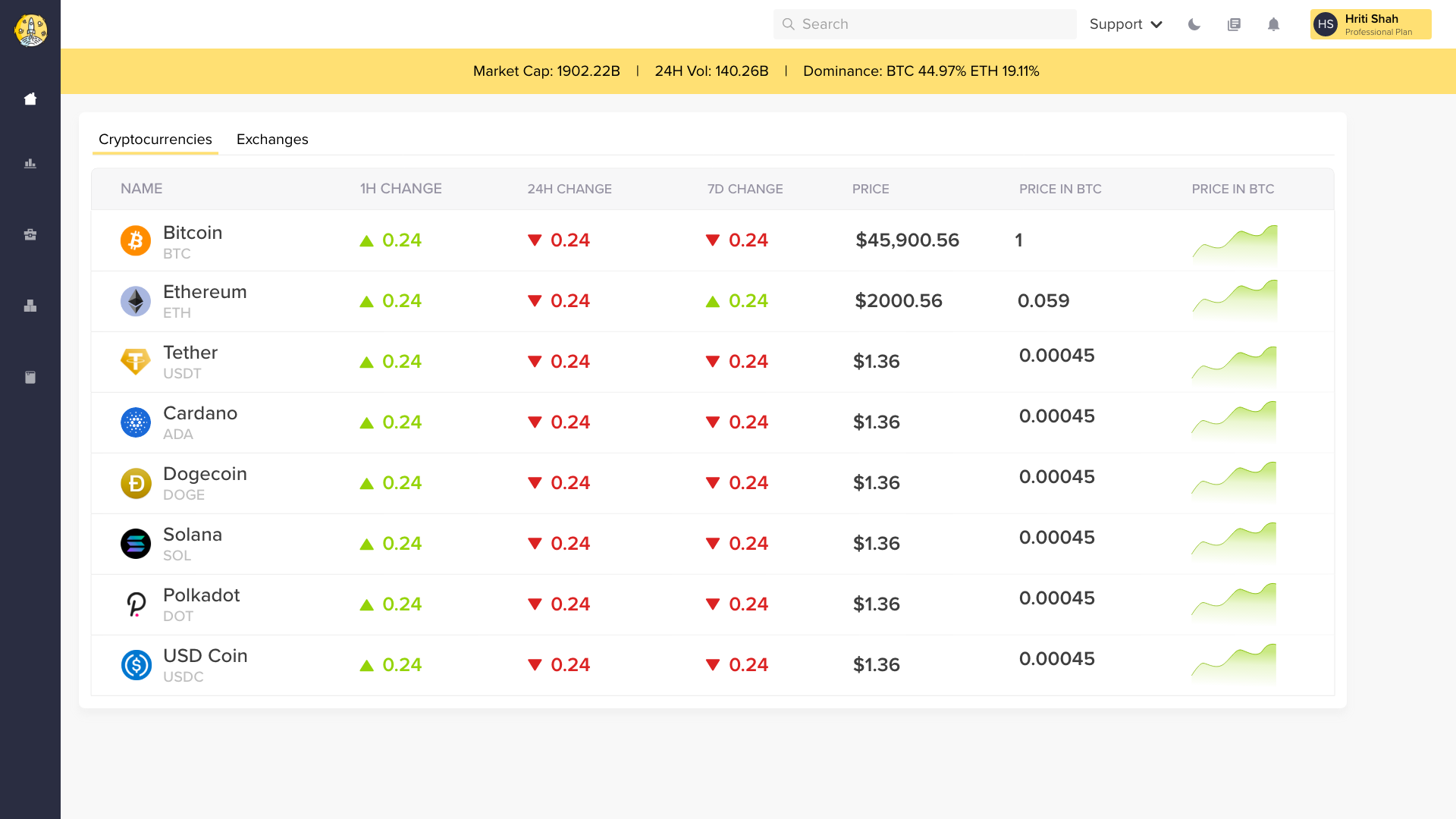Open the bar chart sidebar icon
Viewport: 1456px width, 819px height.
pos(30,164)
